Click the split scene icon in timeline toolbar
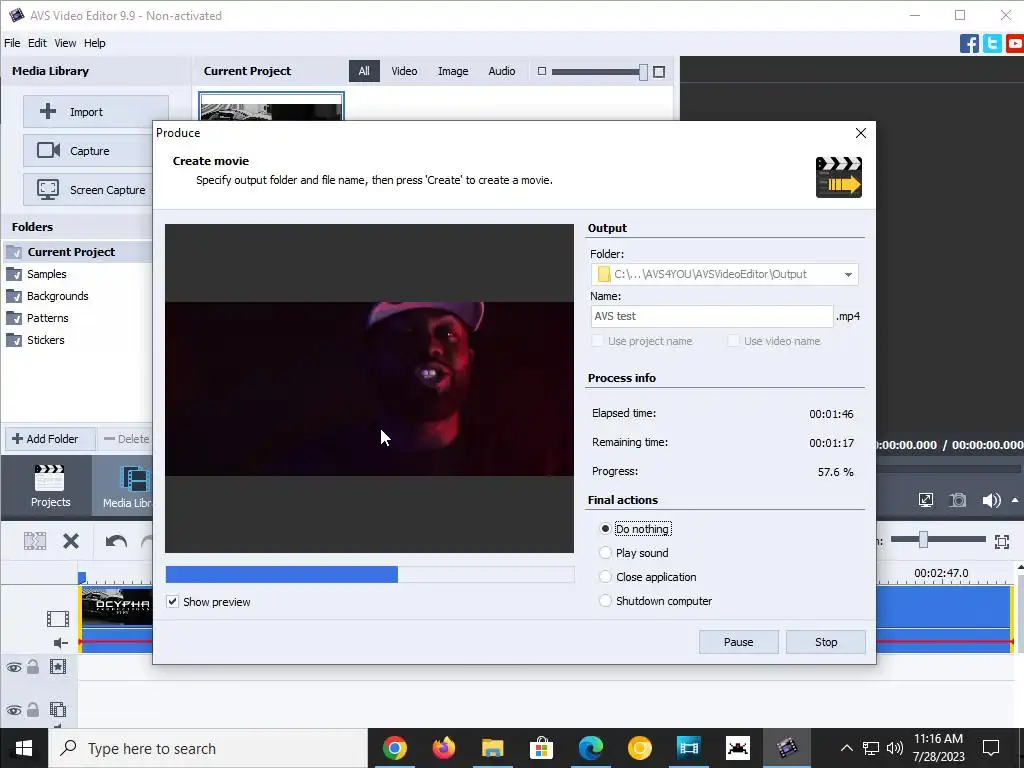The width and height of the screenshot is (1024, 768). 35,541
